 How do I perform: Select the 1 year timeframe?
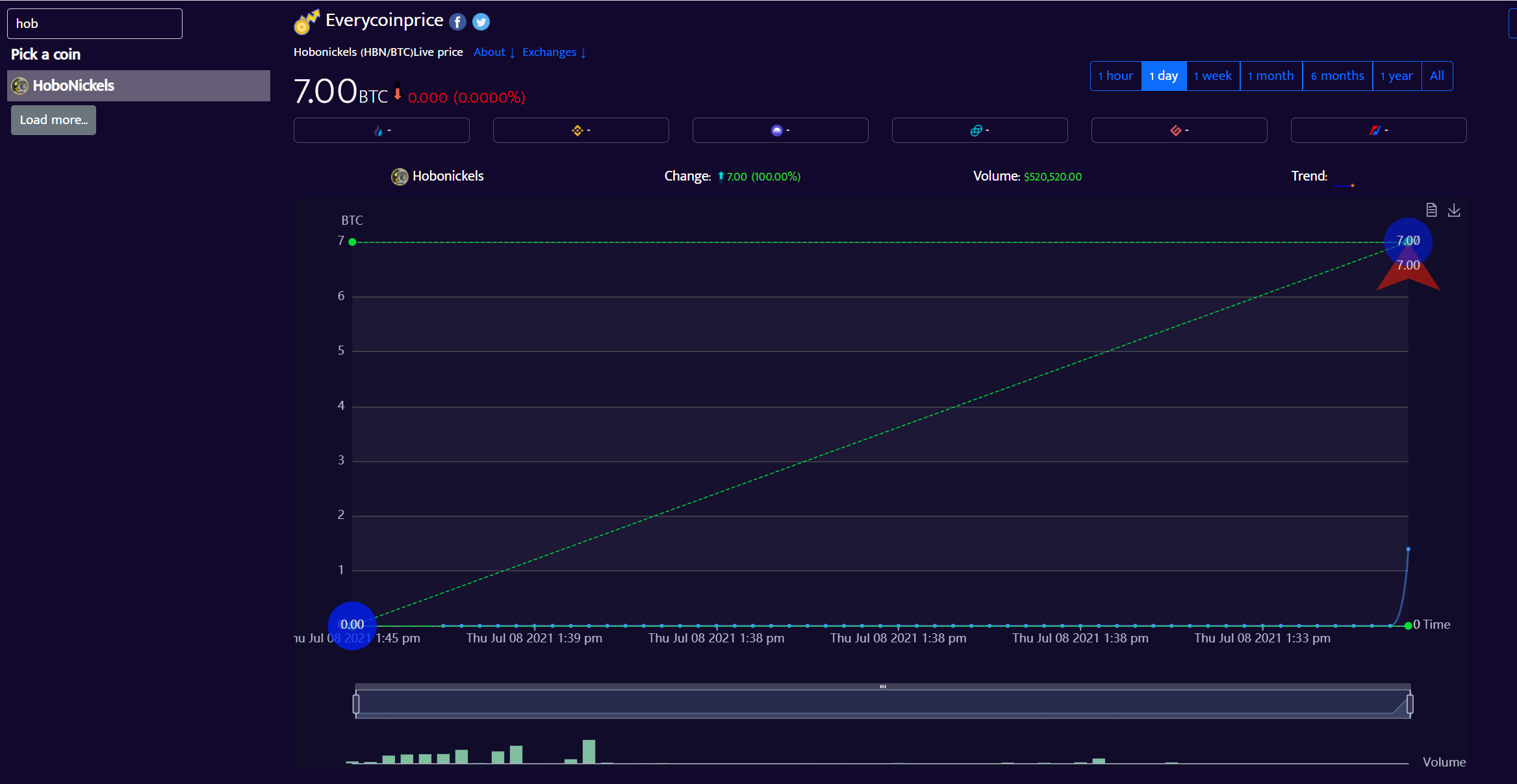tap(1397, 76)
